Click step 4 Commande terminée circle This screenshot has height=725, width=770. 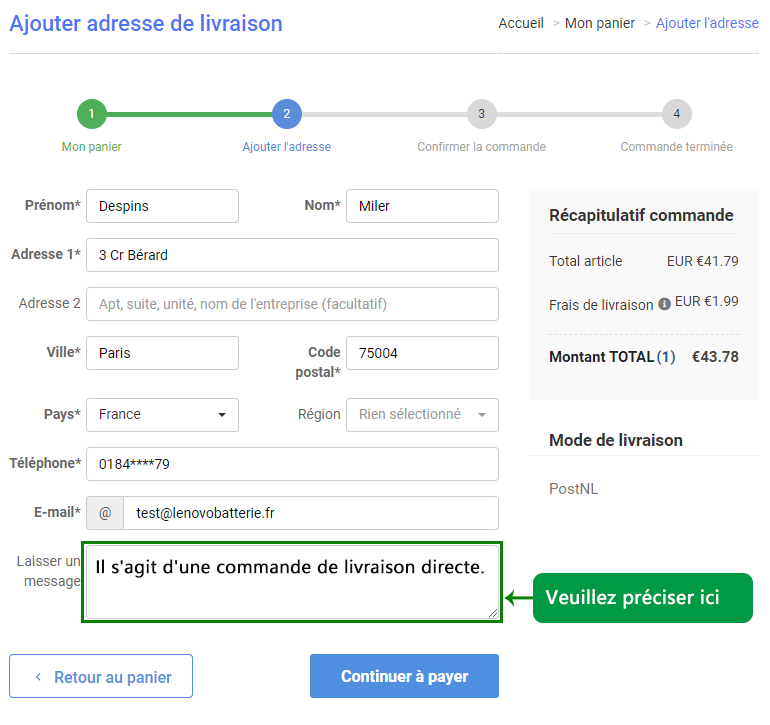point(676,114)
